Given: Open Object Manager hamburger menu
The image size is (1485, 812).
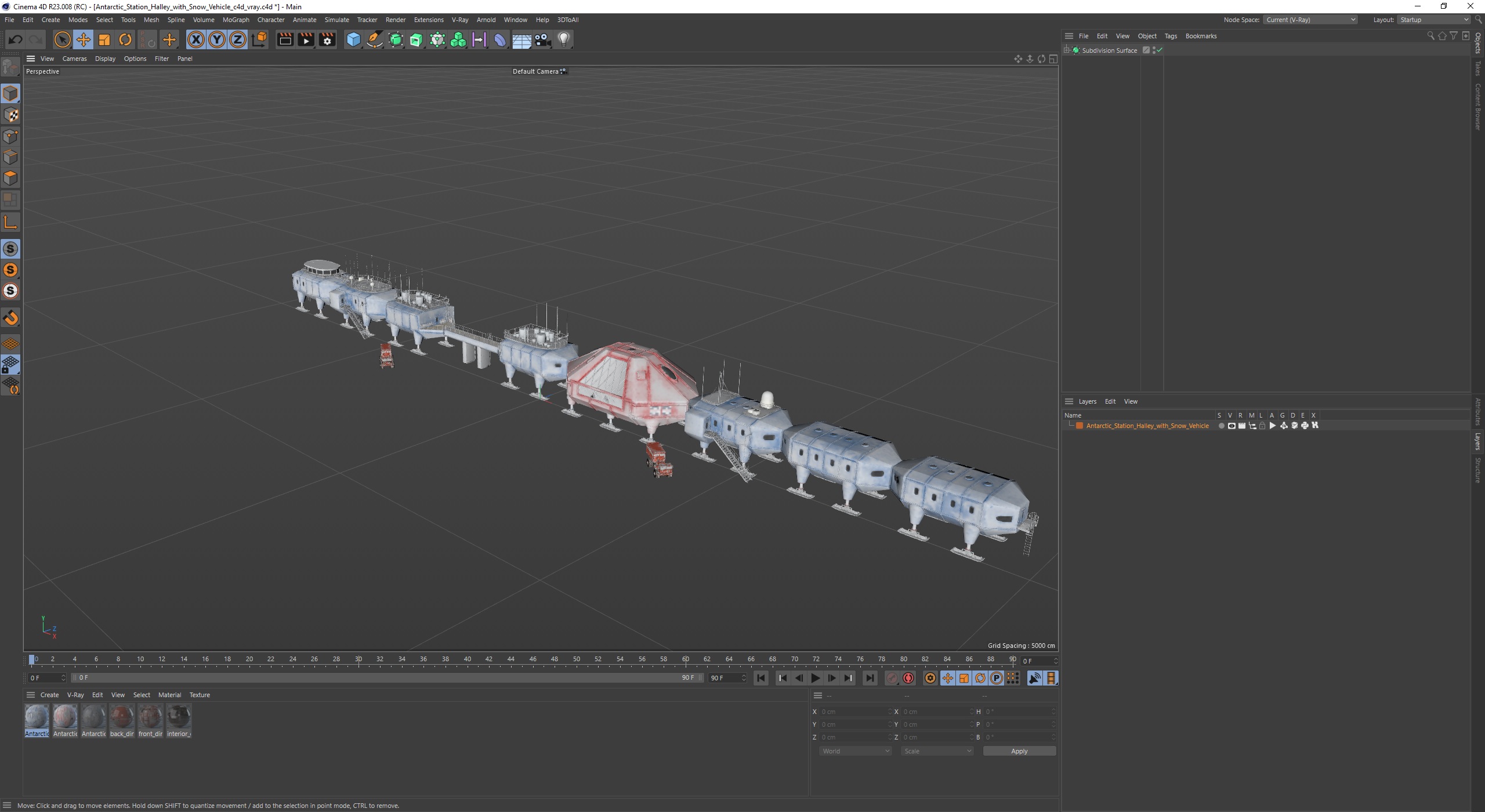Looking at the screenshot, I should click(x=1069, y=36).
